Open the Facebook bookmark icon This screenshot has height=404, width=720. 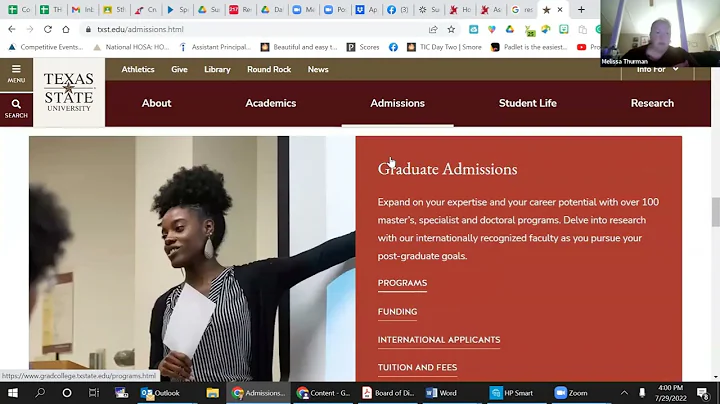393,47
